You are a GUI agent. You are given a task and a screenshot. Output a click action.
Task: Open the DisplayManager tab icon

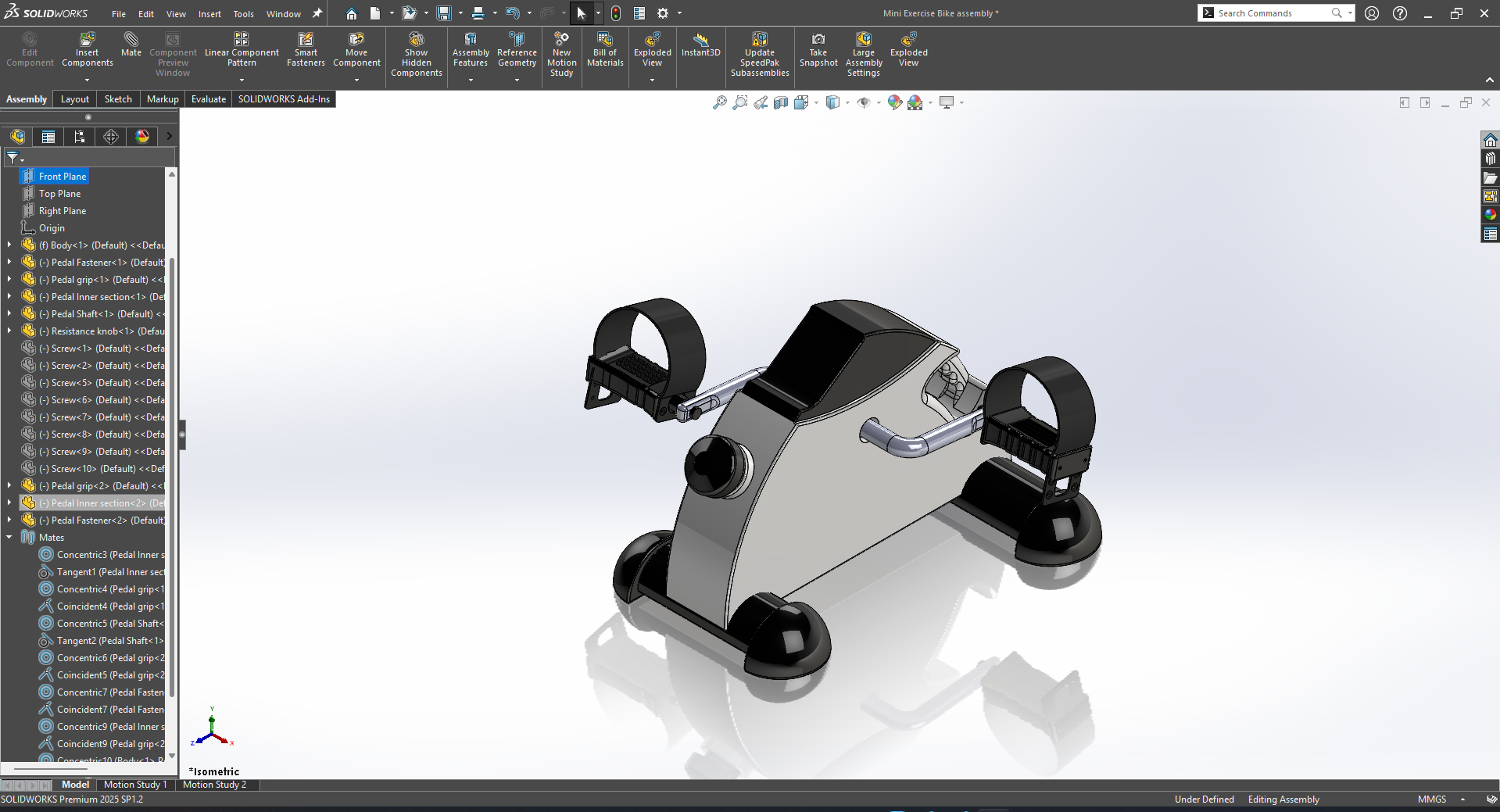tap(142, 137)
